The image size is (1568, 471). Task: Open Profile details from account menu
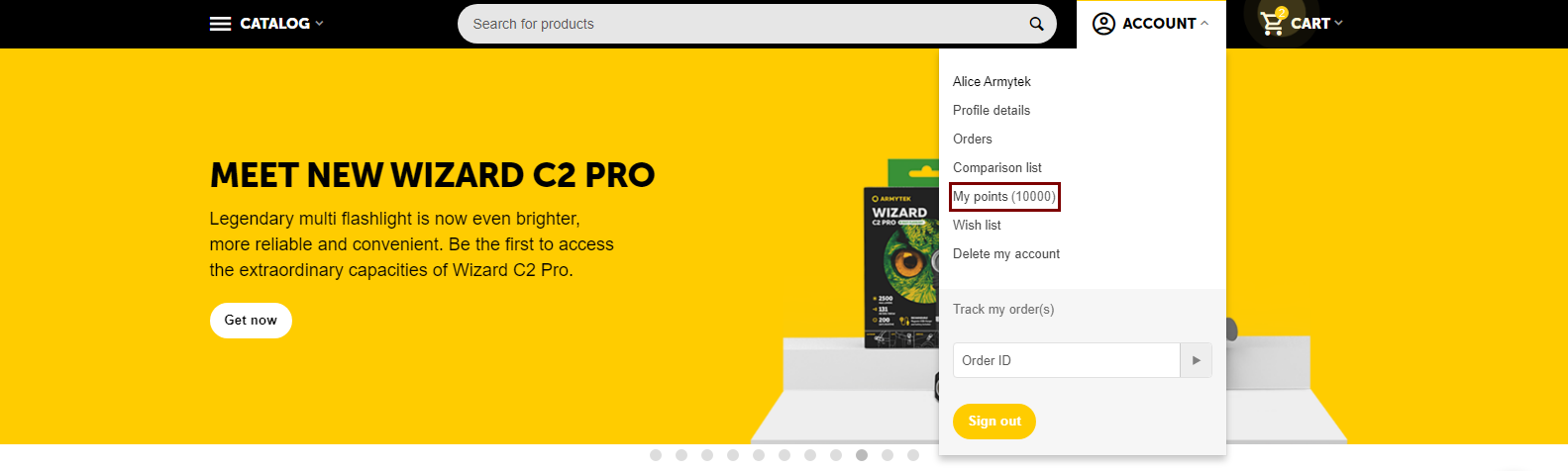click(x=992, y=110)
